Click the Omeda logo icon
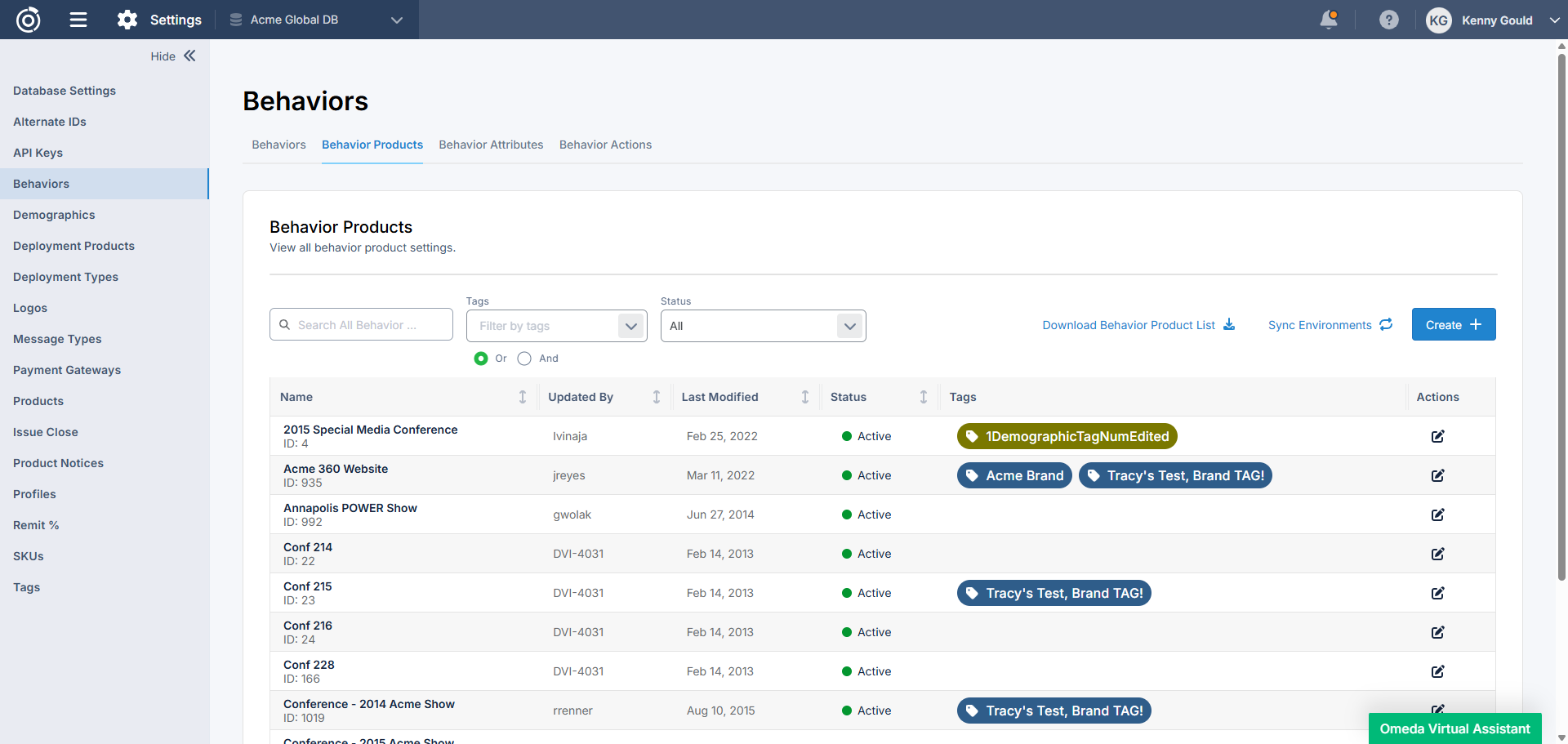Image resolution: width=1568 pixels, height=744 pixels. [29, 20]
